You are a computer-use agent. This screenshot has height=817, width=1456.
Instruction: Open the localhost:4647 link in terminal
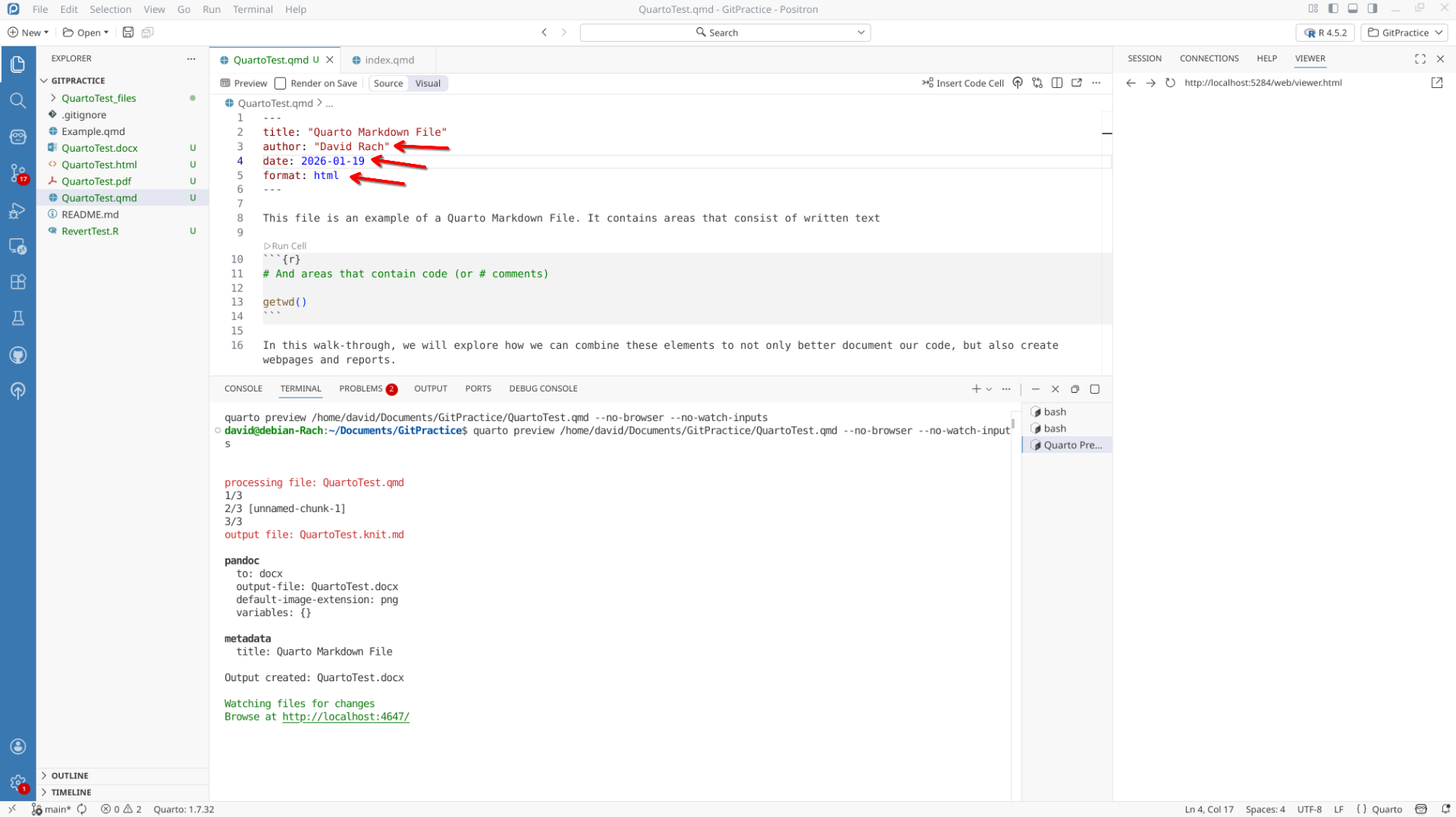click(x=346, y=717)
